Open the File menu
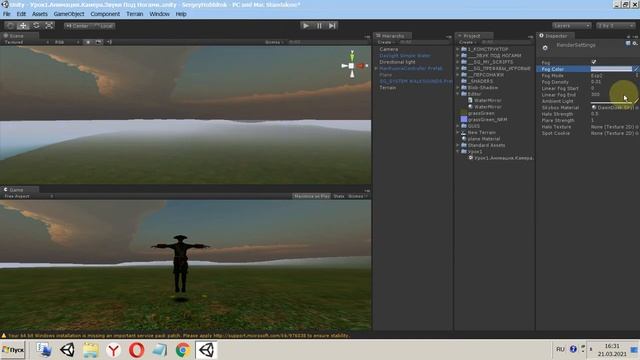Image resolution: width=640 pixels, height=360 pixels. pos(7,14)
